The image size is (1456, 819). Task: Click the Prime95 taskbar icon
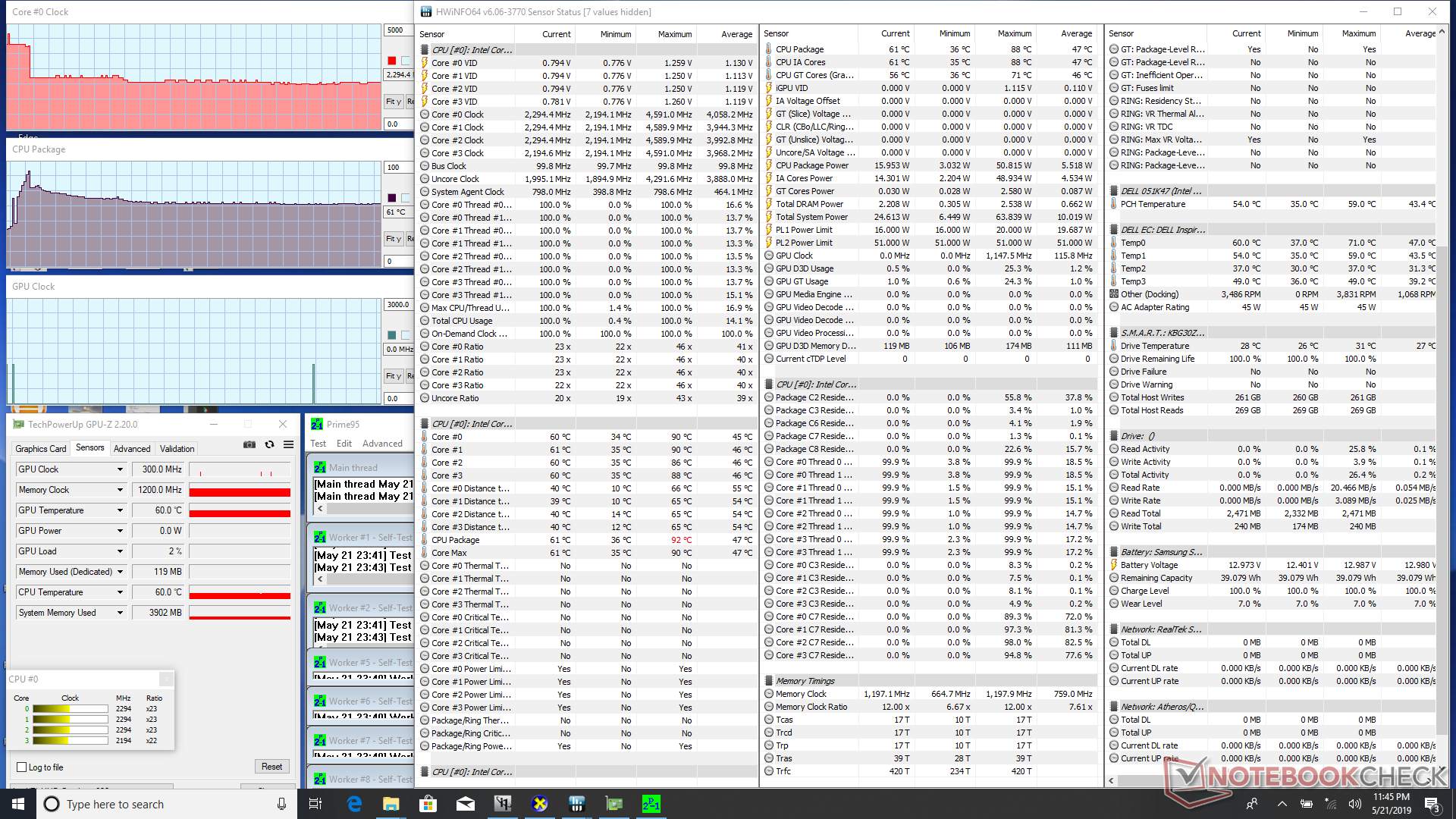pyautogui.click(x=651, y=804)
